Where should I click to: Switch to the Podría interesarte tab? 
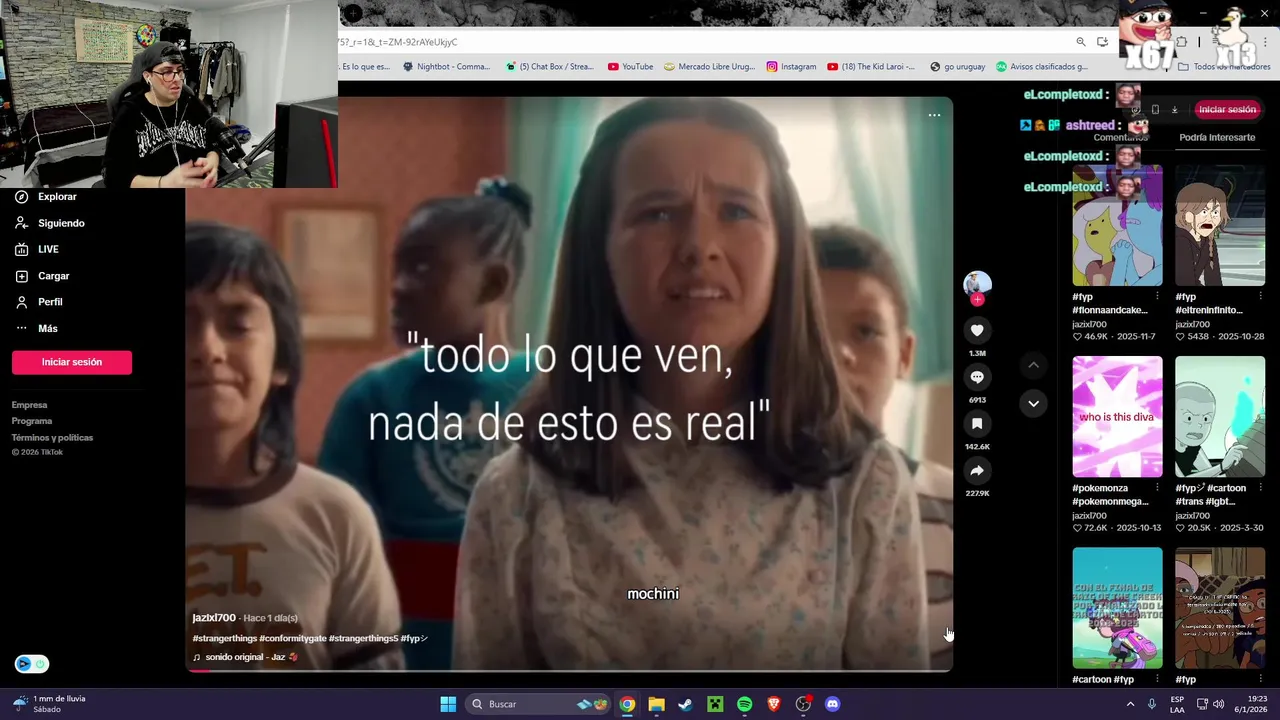1217,138
